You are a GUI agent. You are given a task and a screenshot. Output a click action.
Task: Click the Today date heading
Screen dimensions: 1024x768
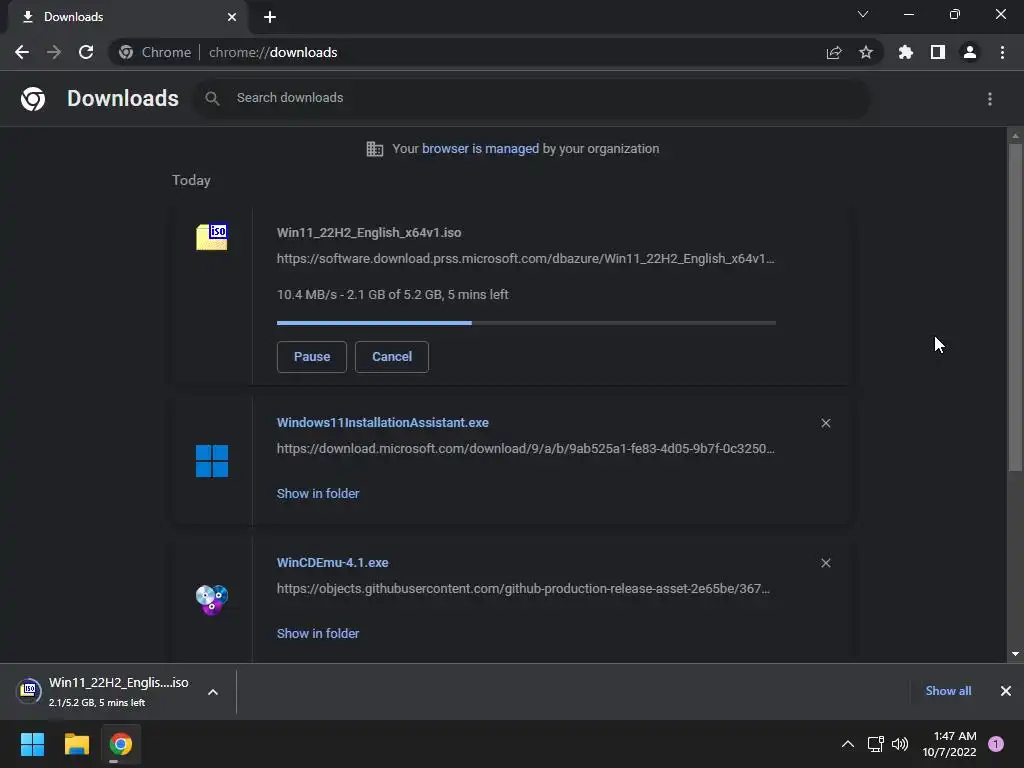coord(191,180)
